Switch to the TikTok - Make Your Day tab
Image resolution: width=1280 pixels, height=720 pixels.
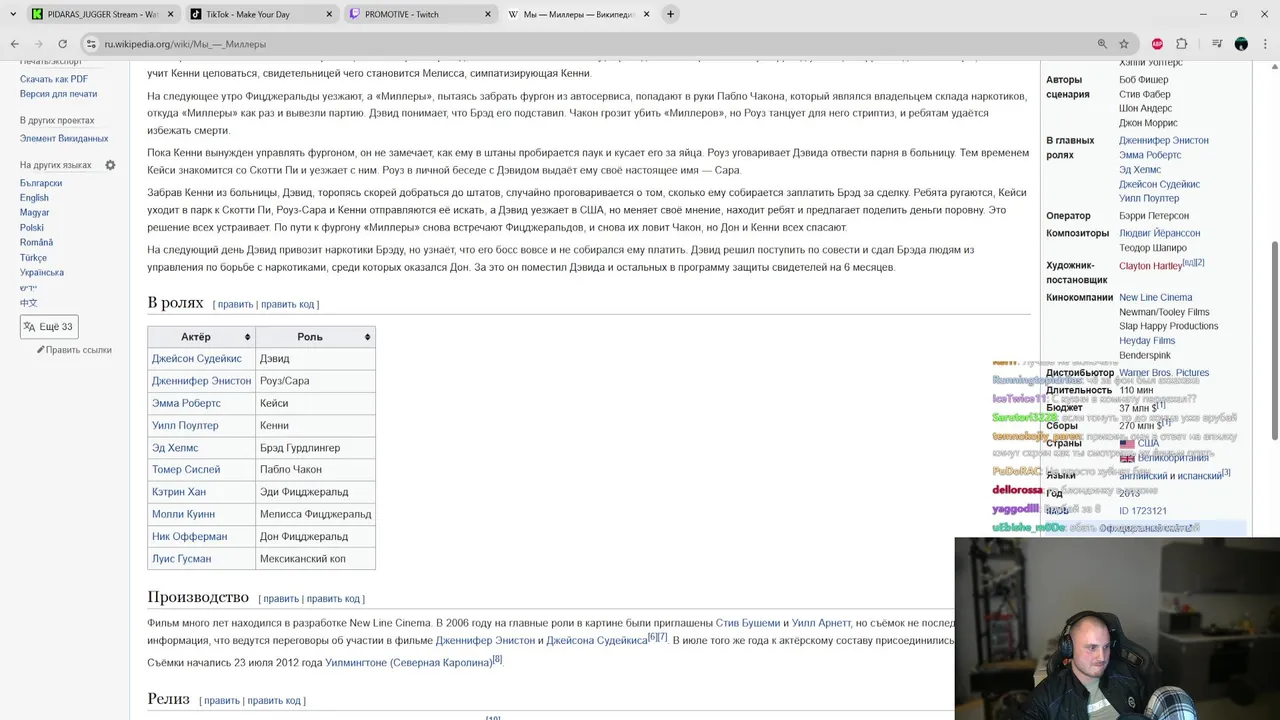coord(260,14)
